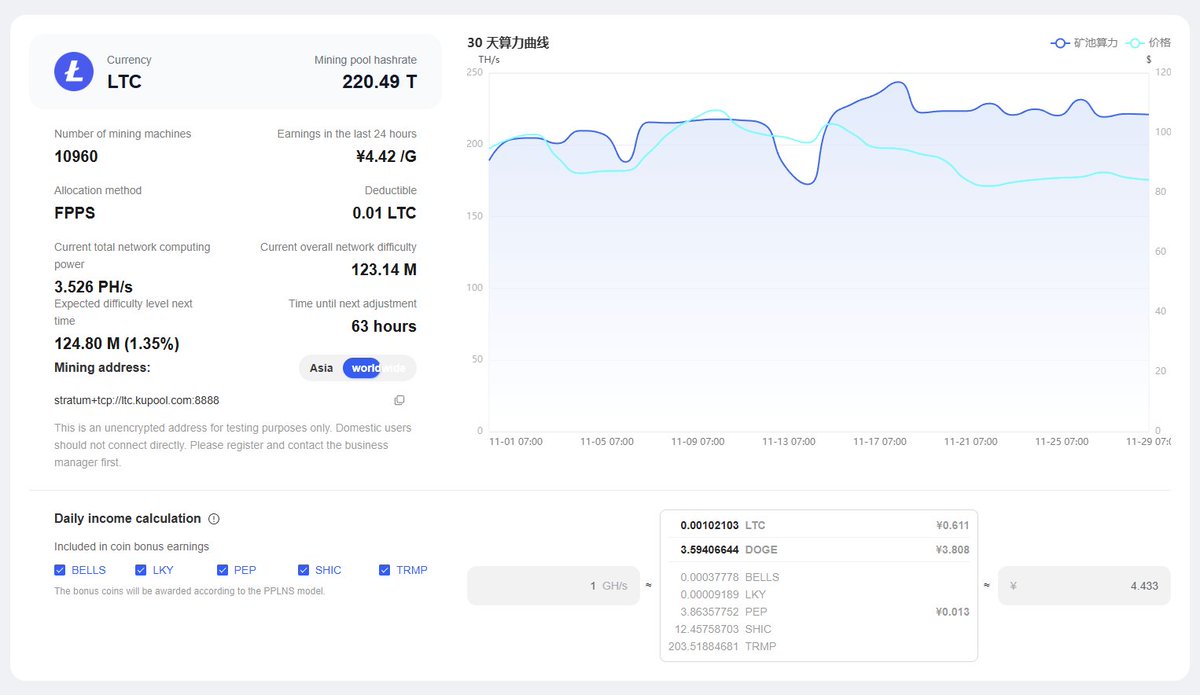Click the mining pool hashrate value 220.49 T
The height and width of the screenshot is (695, 1200).
pos(379,82)
